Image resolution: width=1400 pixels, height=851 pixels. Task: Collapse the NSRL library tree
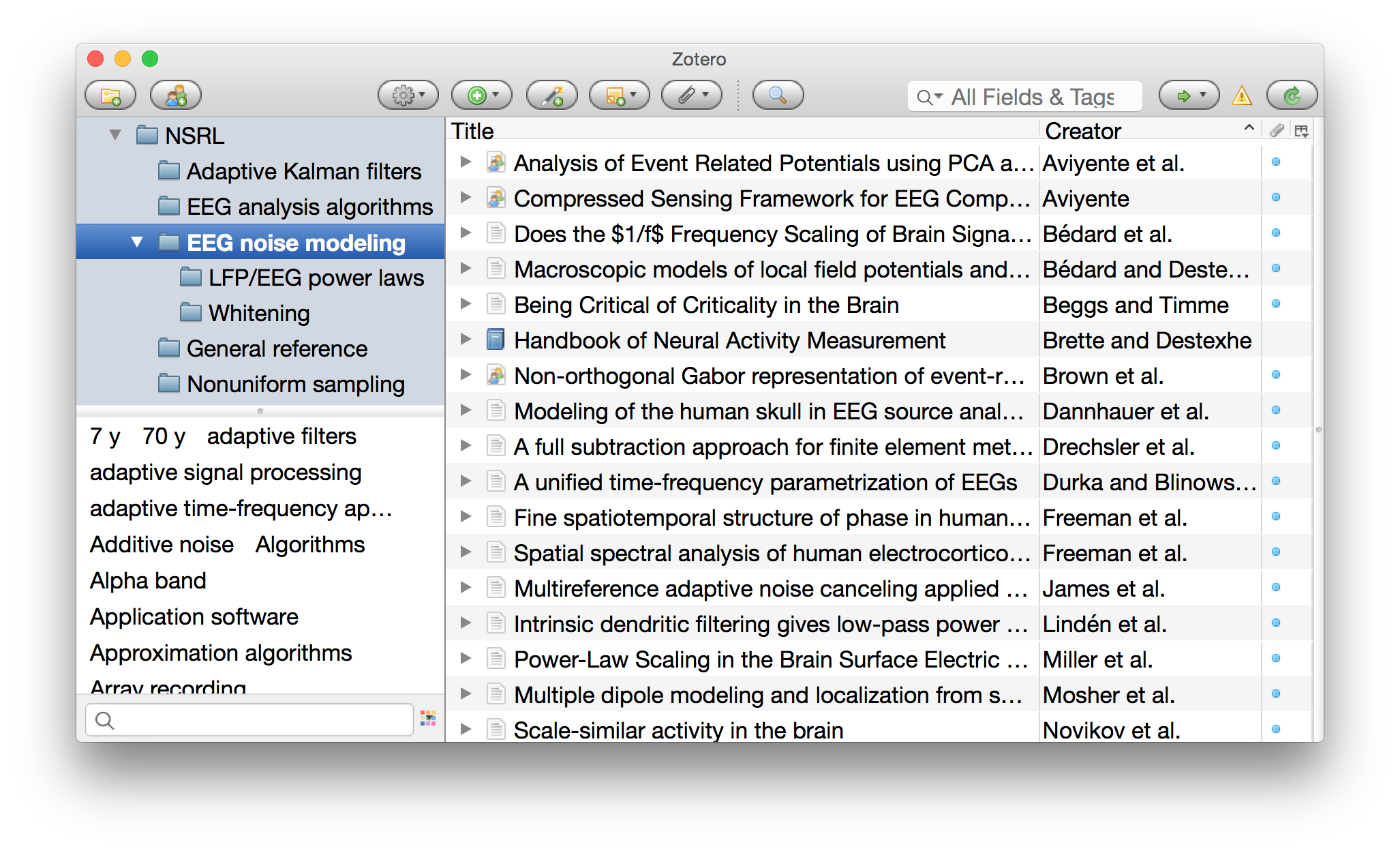tap(115, 135)
